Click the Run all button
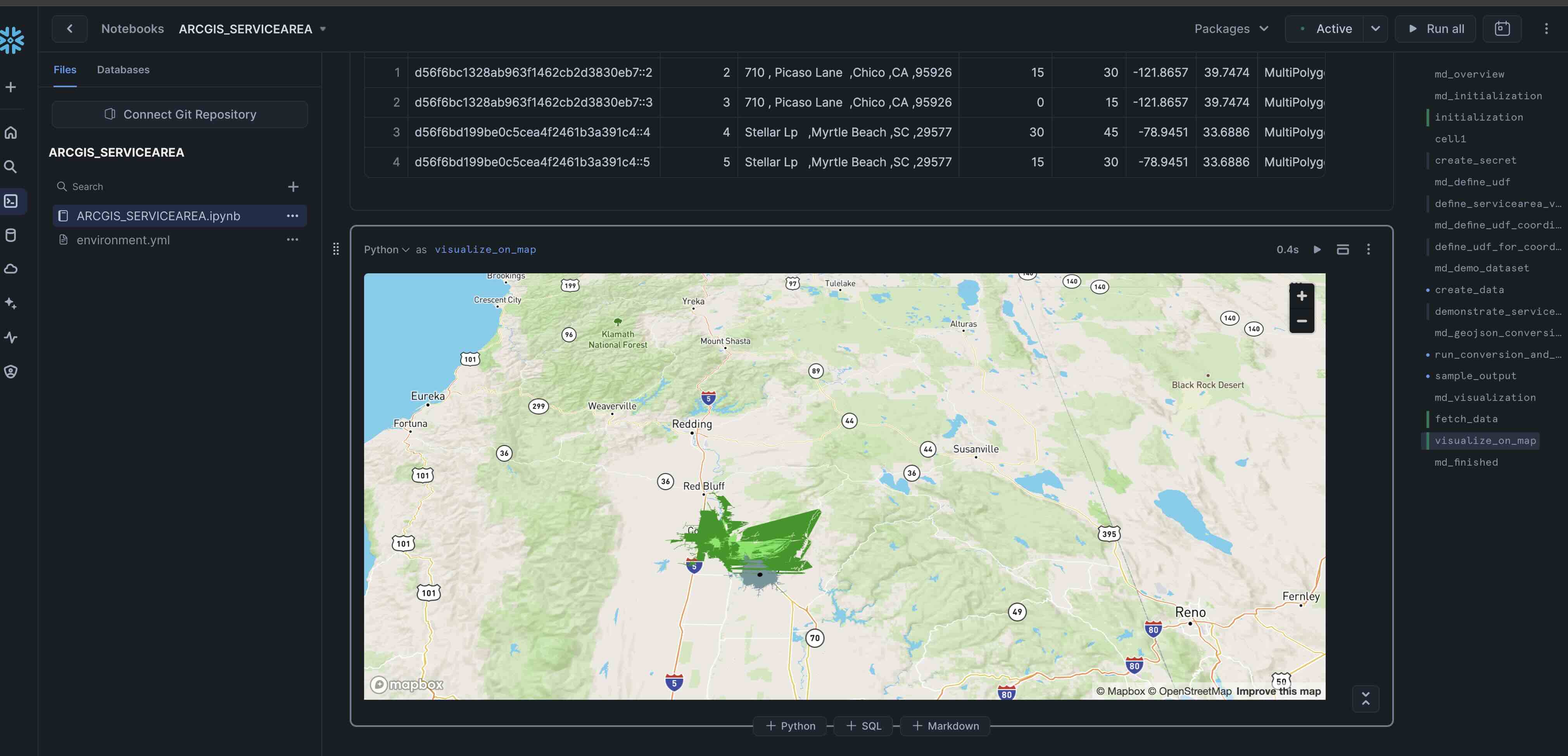Screen dimensions: 1568x756 [1437, 29]
